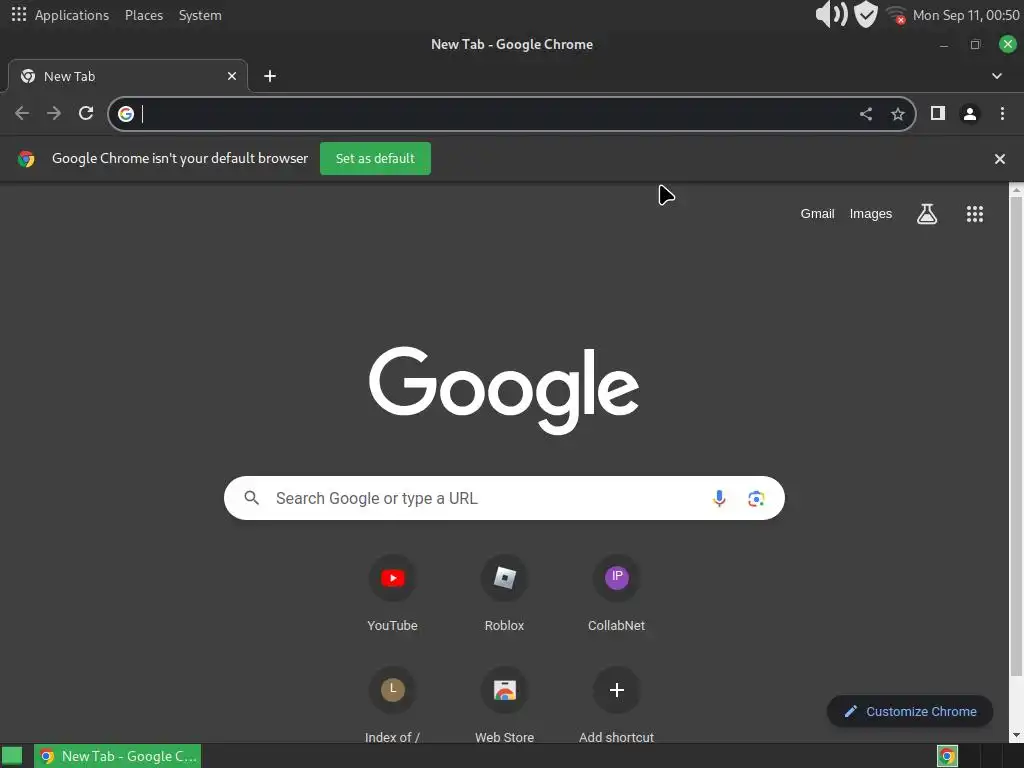
Task: Open the Web Store shortcut
Action: [x=504, y=704]
